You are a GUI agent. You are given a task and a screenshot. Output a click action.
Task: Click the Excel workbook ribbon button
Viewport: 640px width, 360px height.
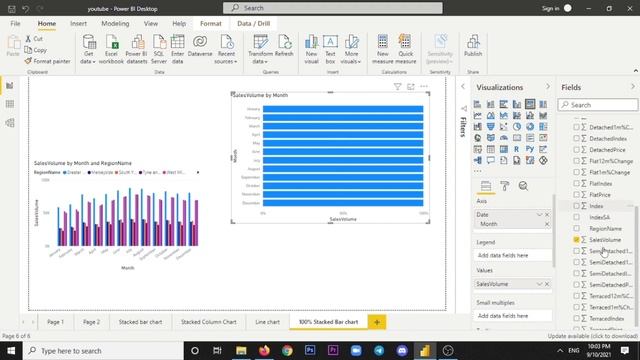(111, 49)
